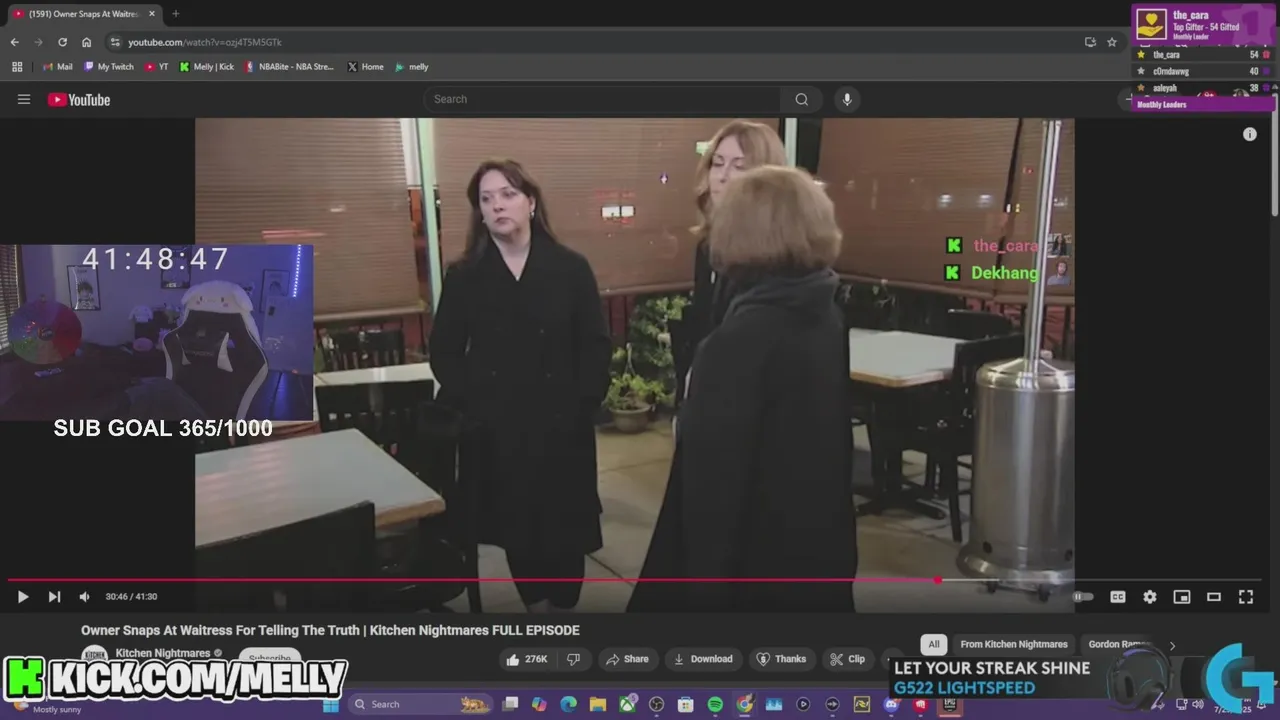Viewport: 1280px width, 720px height.
Task: Enter fullscreen video mode
Action: pos(1246,597)
